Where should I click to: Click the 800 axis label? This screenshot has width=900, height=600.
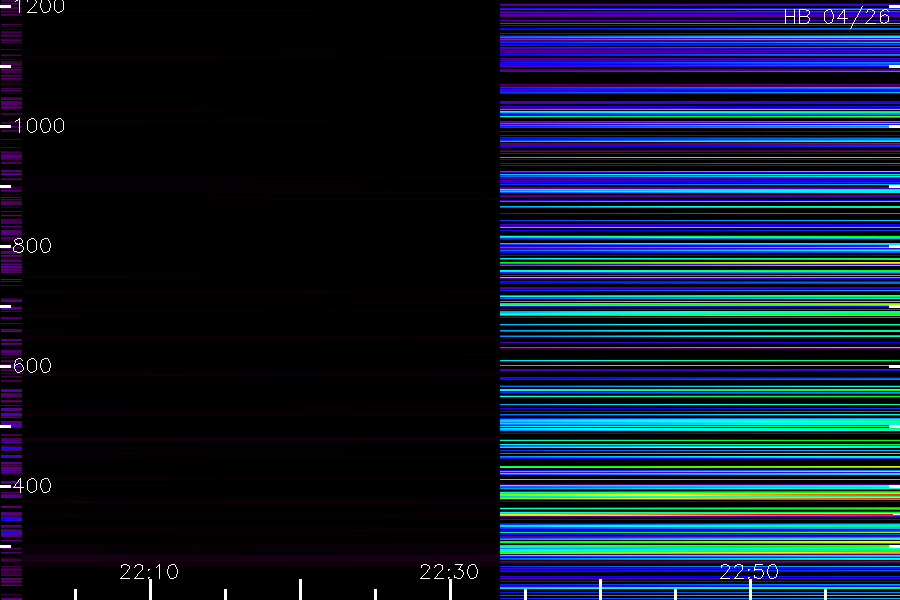click(x=32, y=246)
